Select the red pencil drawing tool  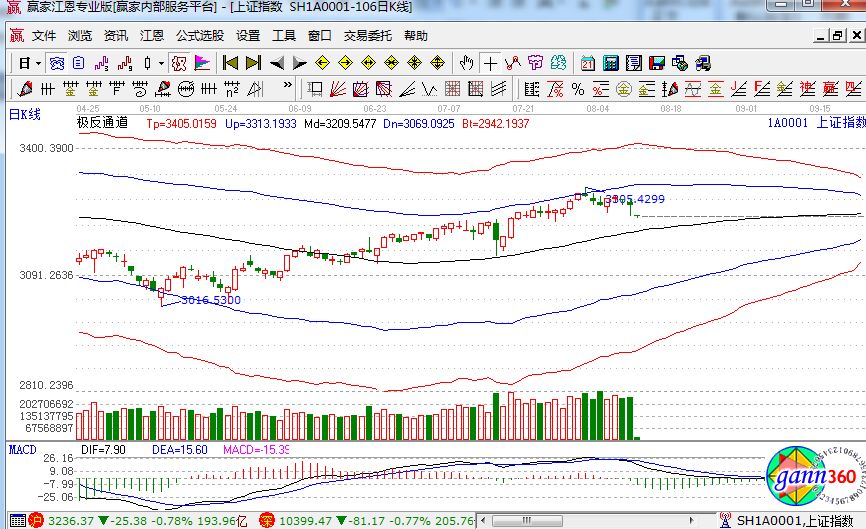(x=25, y=88)
